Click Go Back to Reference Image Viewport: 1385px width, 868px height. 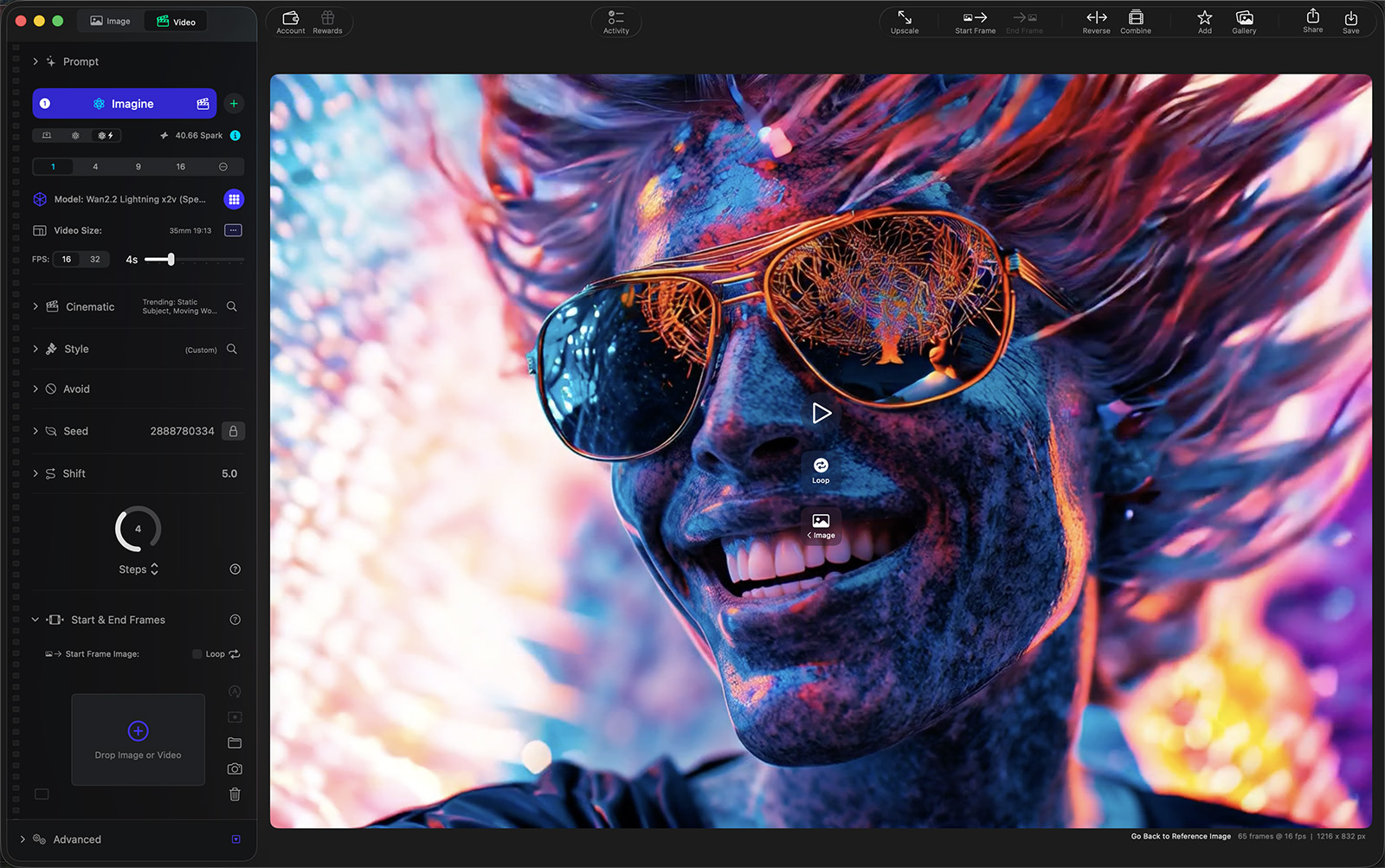point(1180,836)
